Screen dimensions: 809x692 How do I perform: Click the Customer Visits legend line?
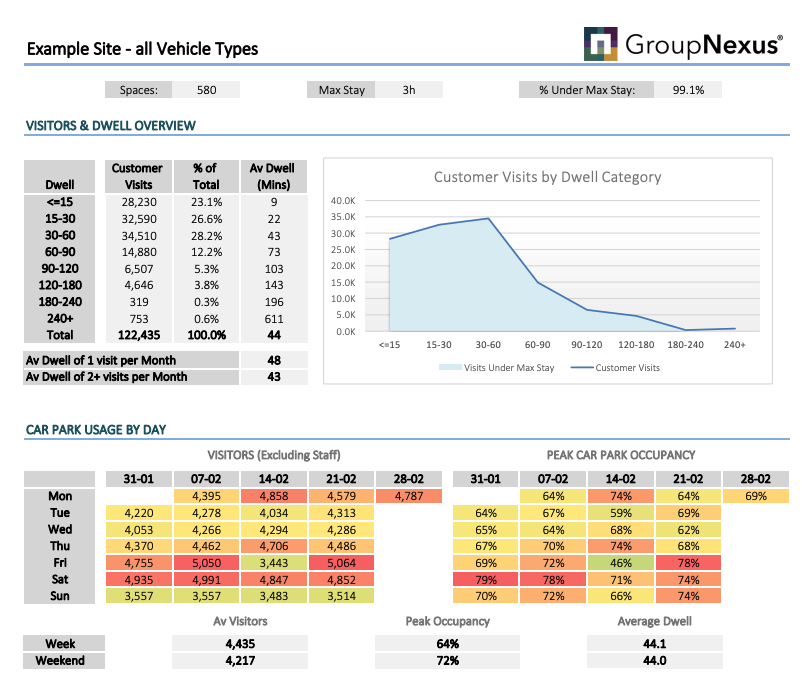[581, 367]
